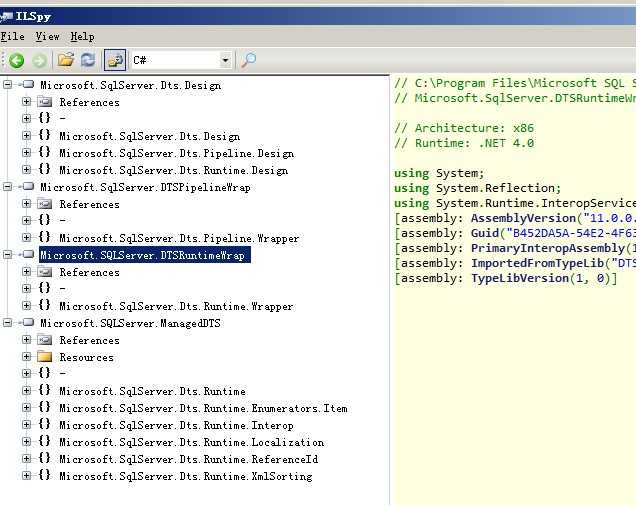Select the Microsoft.SqlServer.Dts.Runtime.ReferenceId namespace
636x505 pixels.
pyautogui.click(x=189, y=460)
